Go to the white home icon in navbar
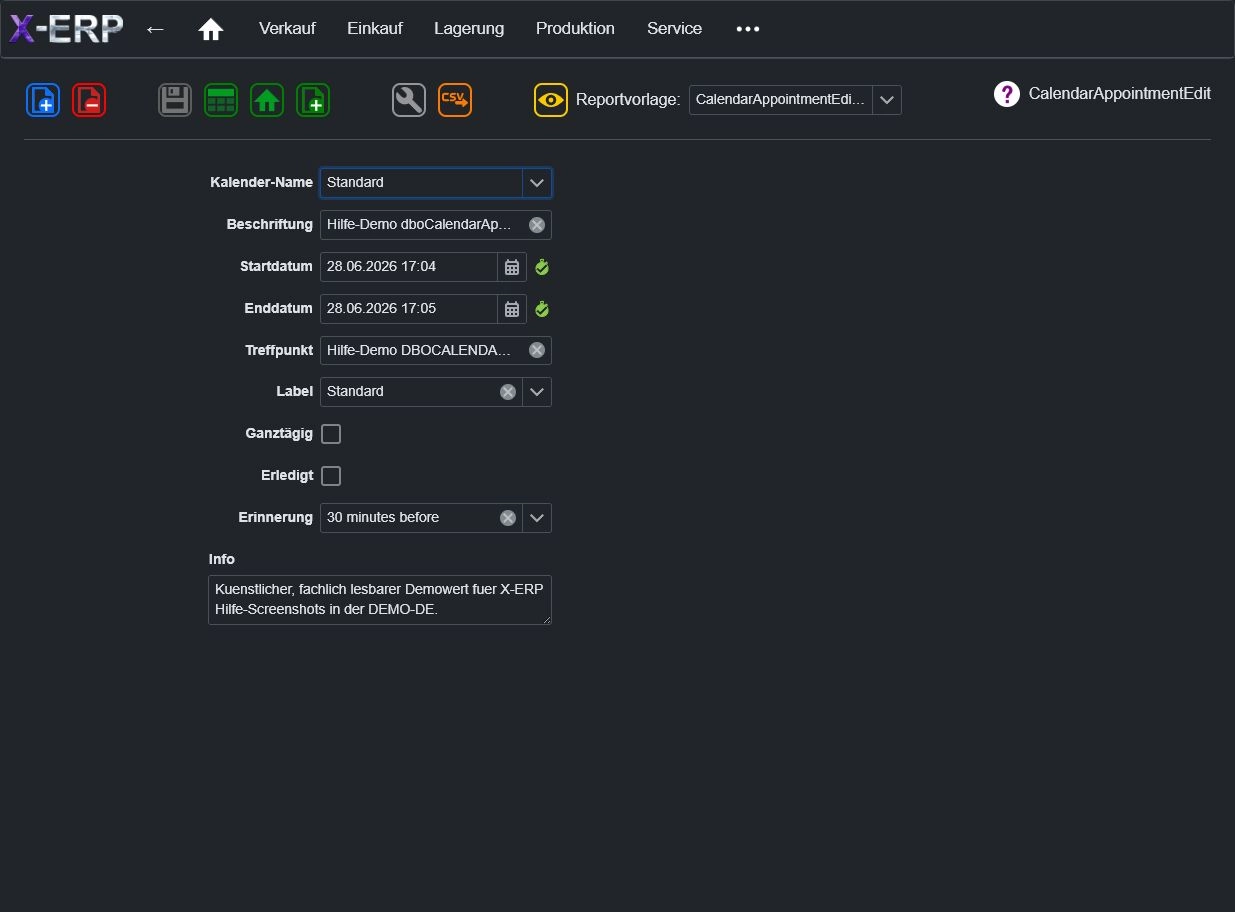 [x=210, y=29]
